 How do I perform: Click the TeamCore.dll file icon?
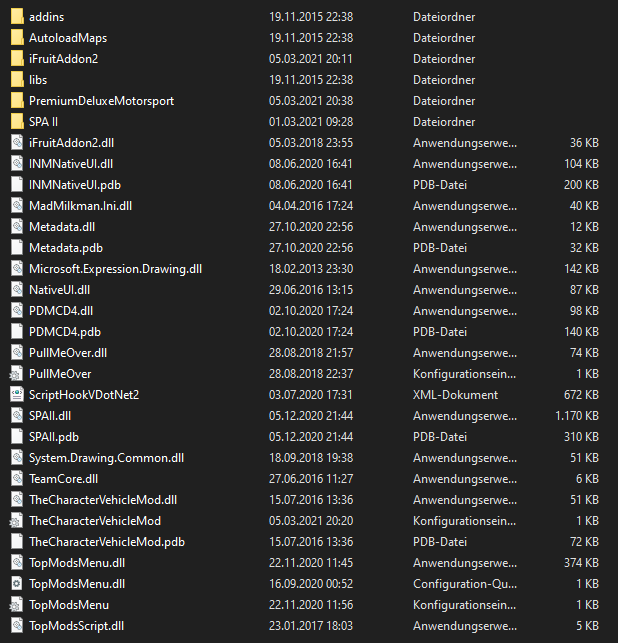(17, 479)
